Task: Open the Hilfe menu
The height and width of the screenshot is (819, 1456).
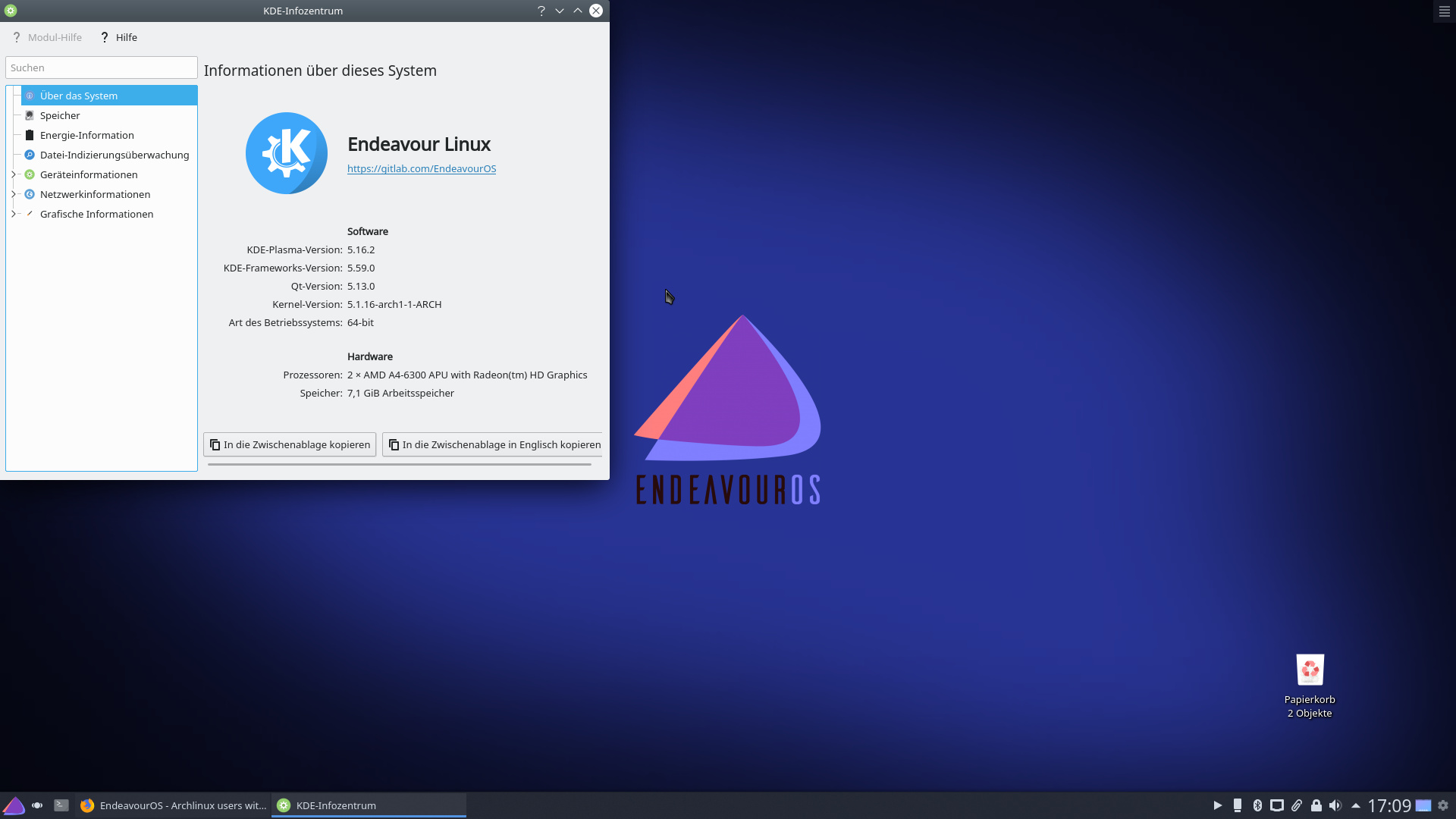Action: pos(119,37)
